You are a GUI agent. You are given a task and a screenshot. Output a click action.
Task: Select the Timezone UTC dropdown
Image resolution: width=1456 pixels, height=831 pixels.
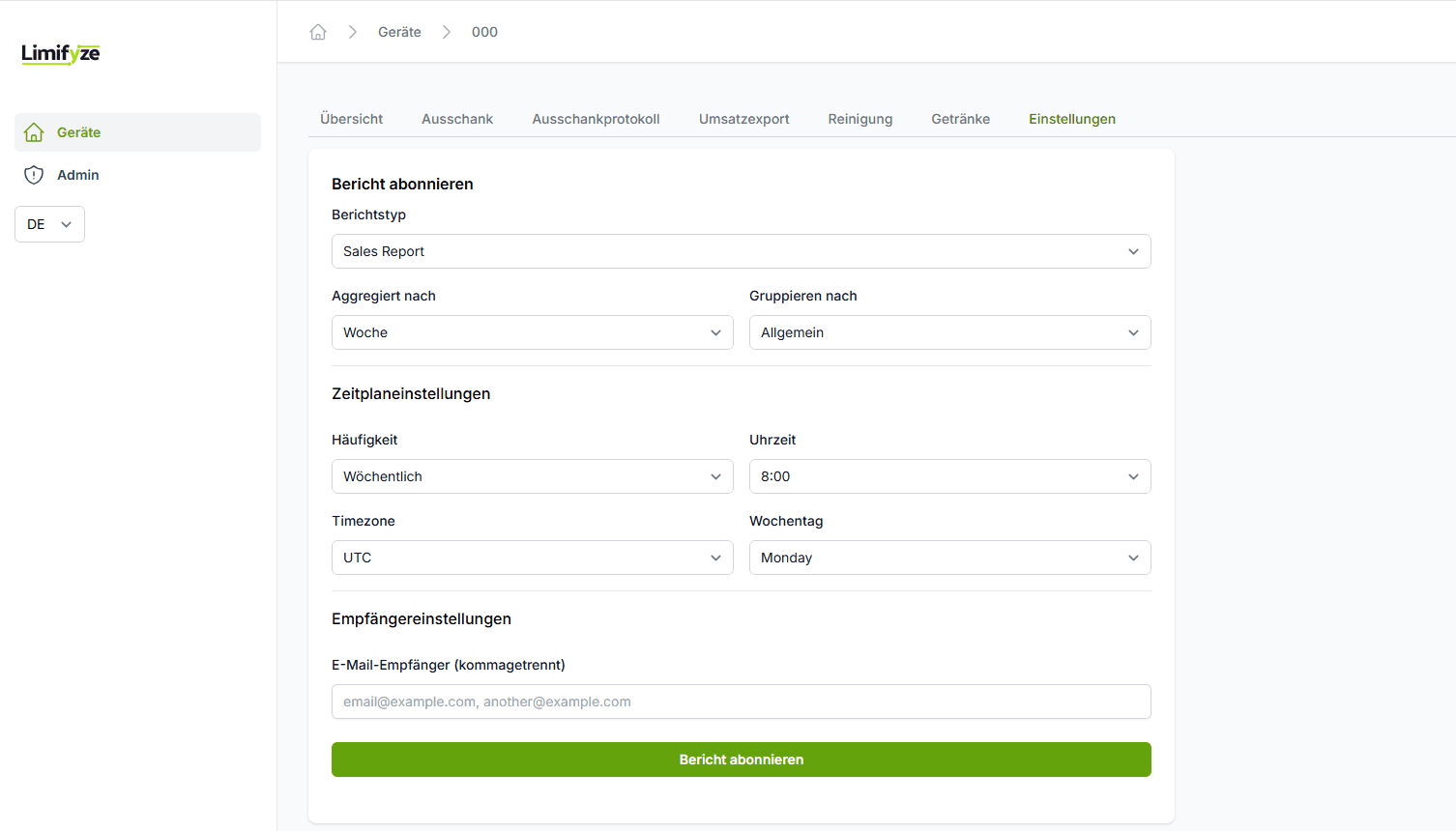pyautogui.click(x=532, y=558)
